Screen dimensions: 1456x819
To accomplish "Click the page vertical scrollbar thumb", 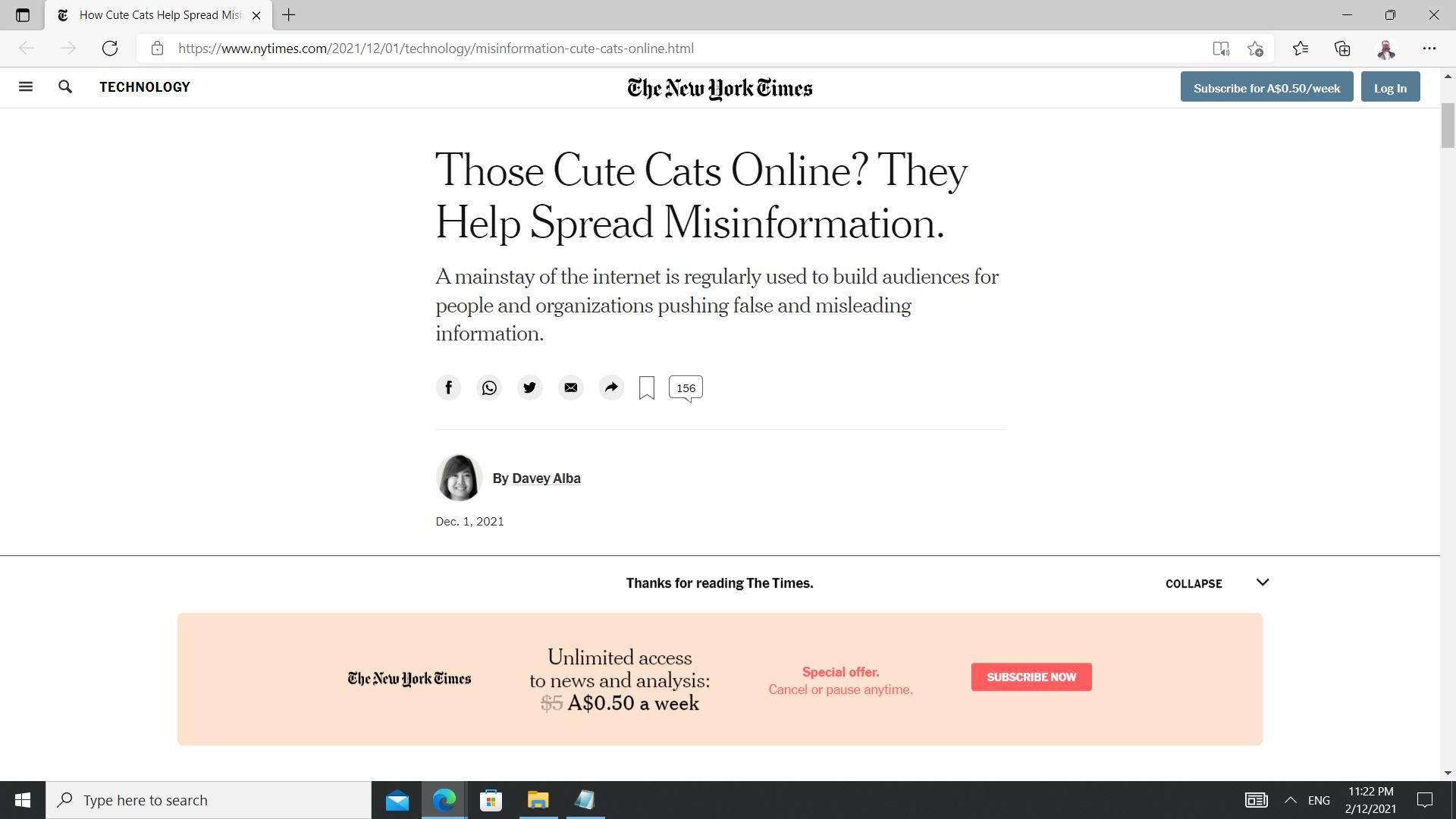I will [x=1448, y=125].
